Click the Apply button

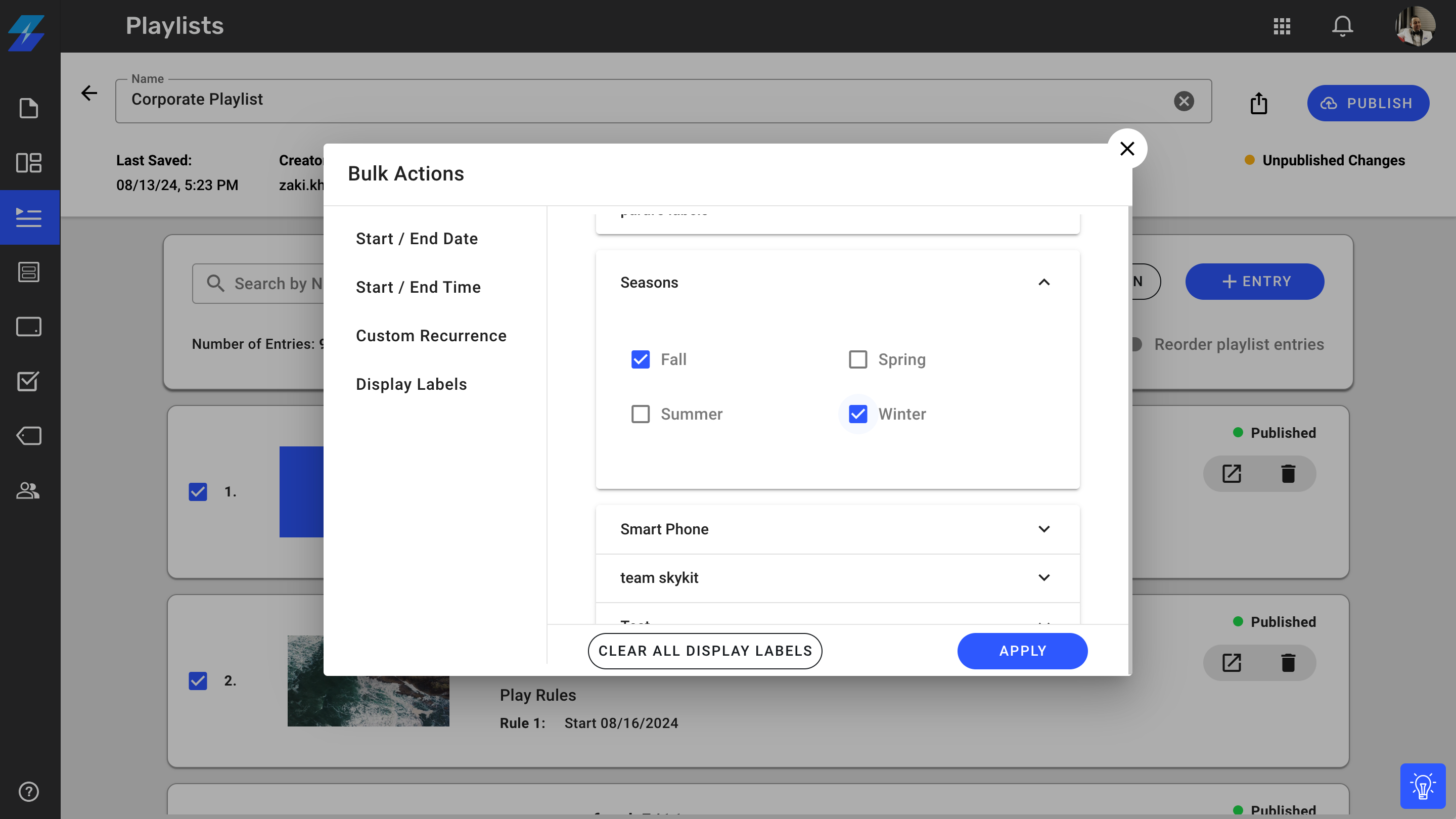tap(1022, 651)
